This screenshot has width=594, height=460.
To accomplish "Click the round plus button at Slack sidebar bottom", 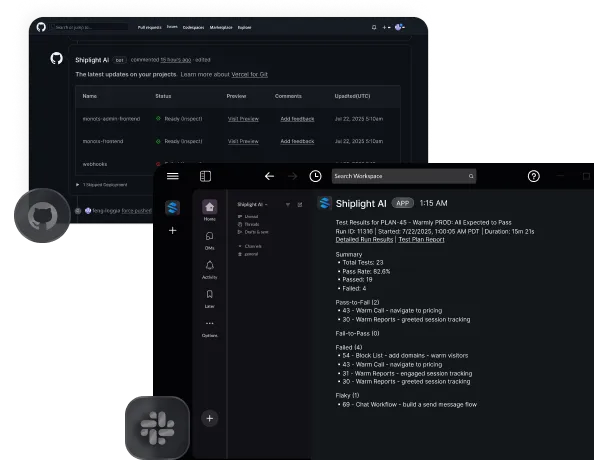I will (209, 418).
